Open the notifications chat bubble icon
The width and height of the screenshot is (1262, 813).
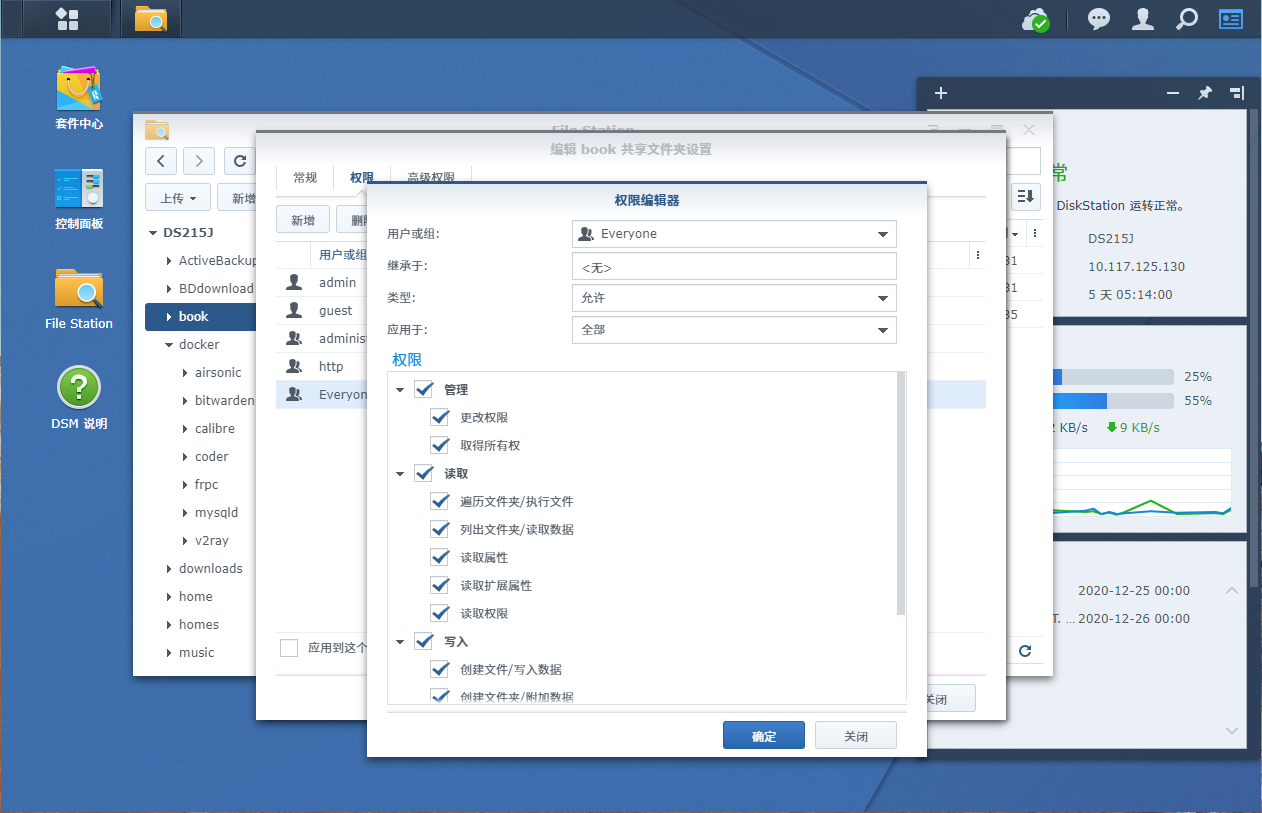(x=1099, y=19)
